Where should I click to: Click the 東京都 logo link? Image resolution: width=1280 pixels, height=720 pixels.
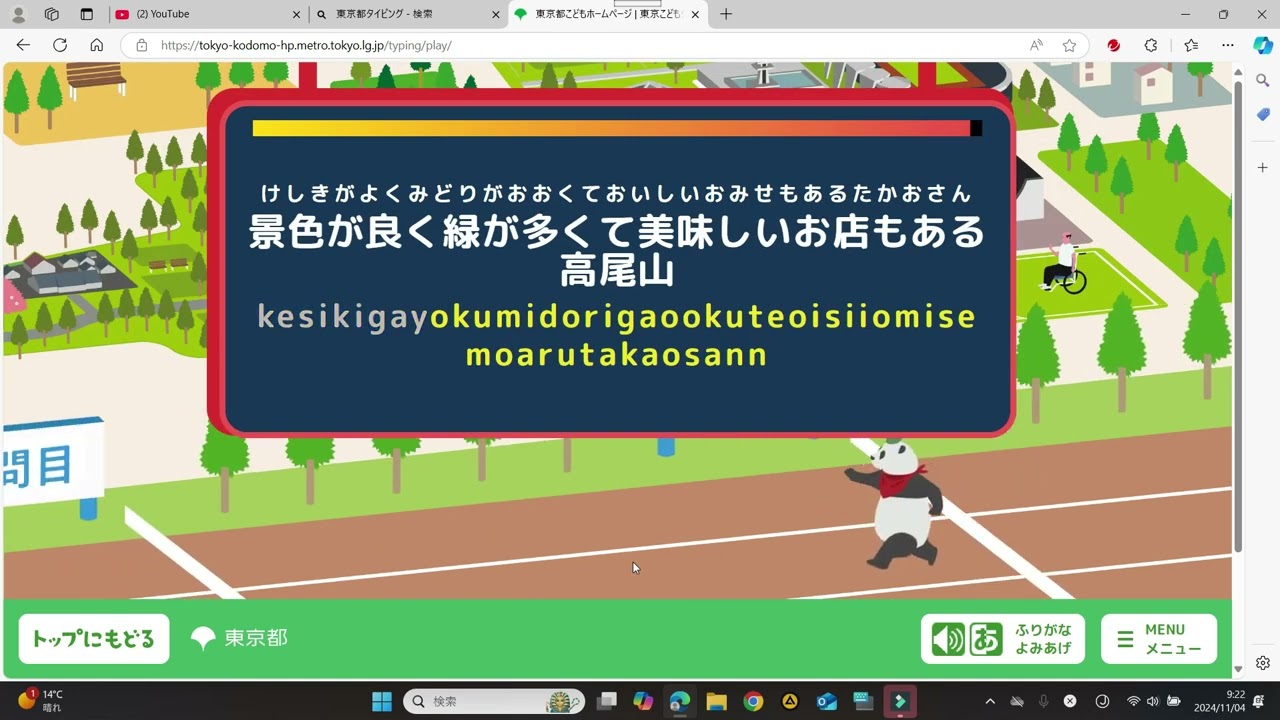click(x=239, y=638)
